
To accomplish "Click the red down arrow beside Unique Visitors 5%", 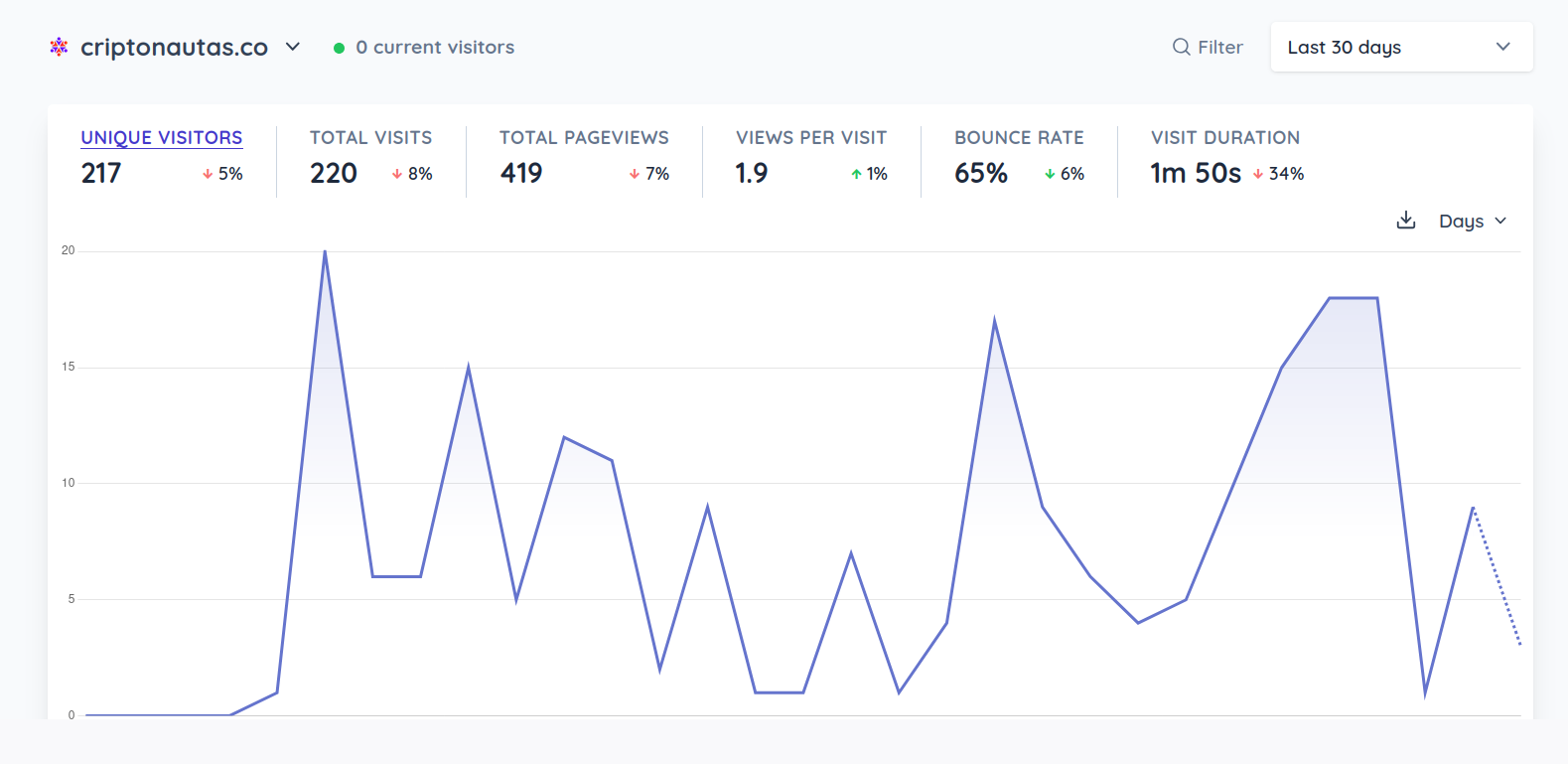I will tap(208, 174).
